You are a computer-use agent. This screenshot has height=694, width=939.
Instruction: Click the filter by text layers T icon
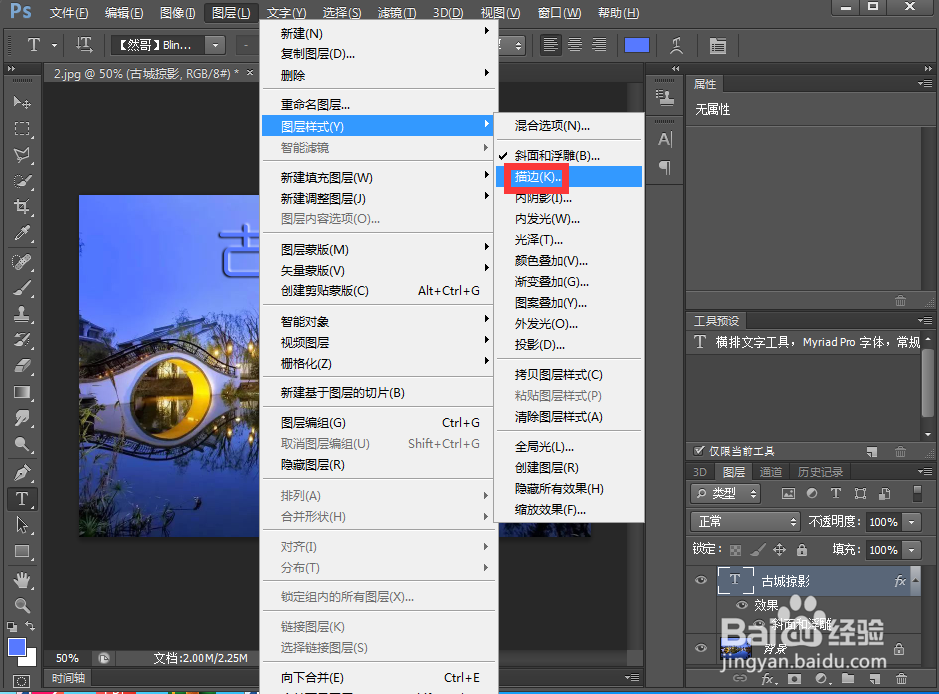click(x=836, y=493)
